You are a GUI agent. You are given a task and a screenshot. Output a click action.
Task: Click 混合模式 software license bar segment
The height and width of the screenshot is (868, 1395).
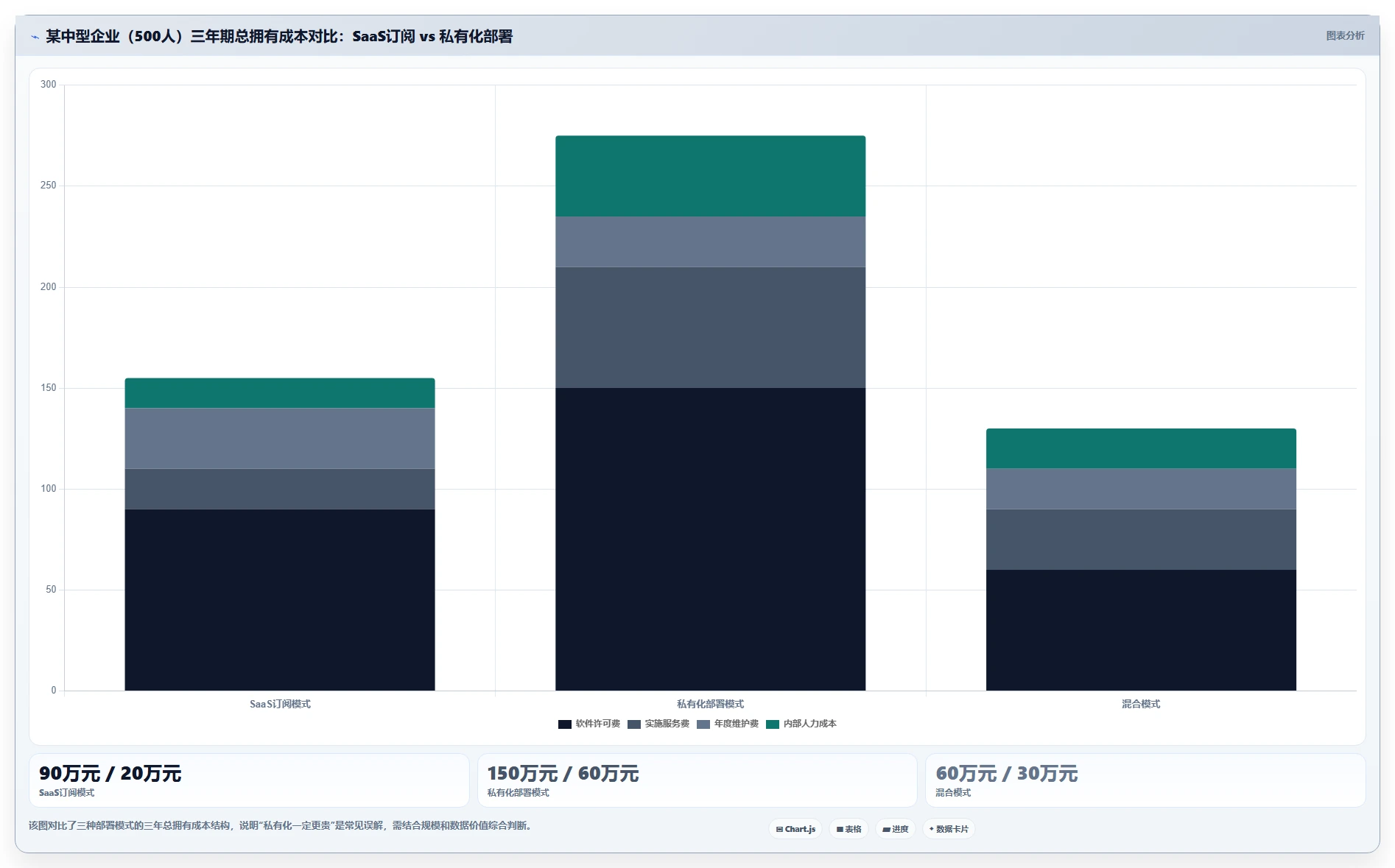[x=1141, y=630]
